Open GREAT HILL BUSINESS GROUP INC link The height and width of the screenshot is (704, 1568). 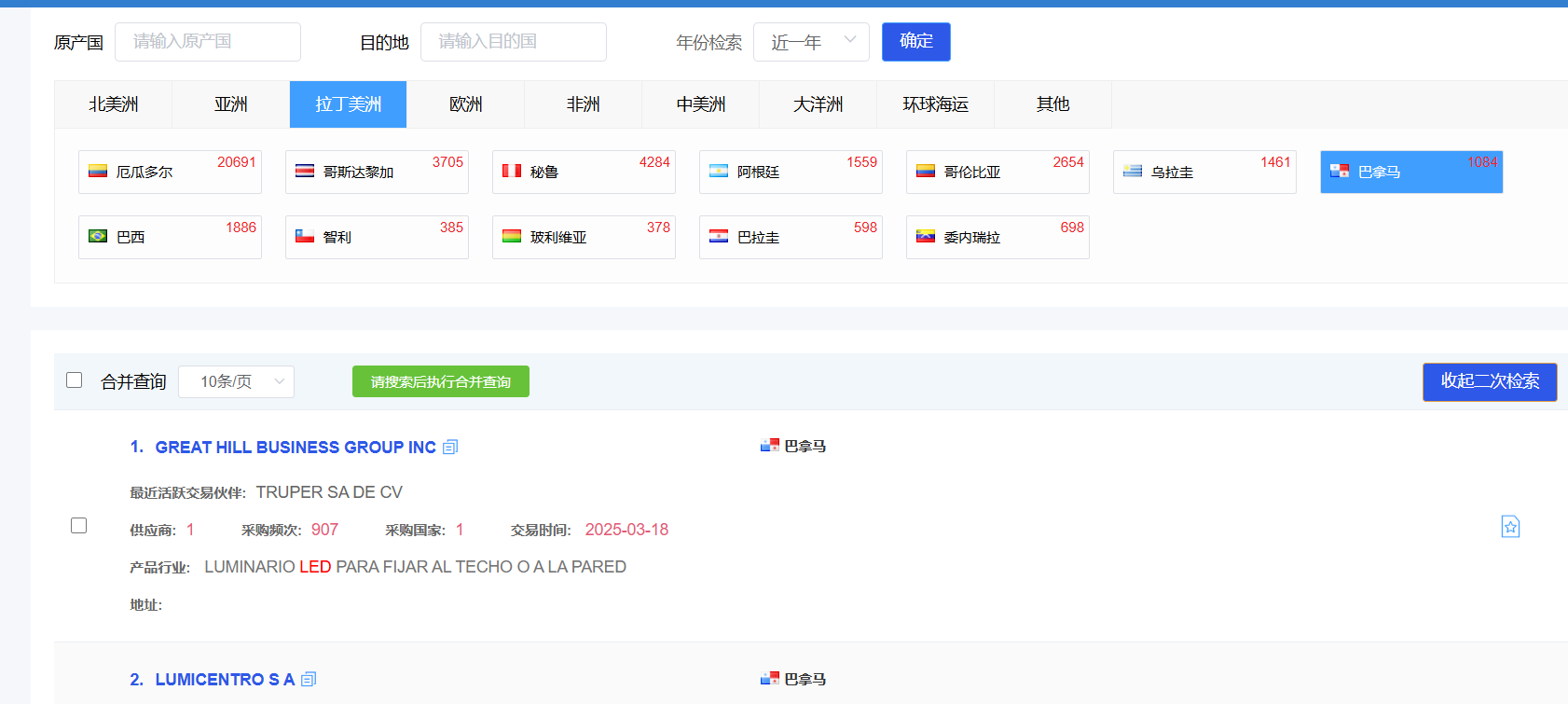(295, 448)
